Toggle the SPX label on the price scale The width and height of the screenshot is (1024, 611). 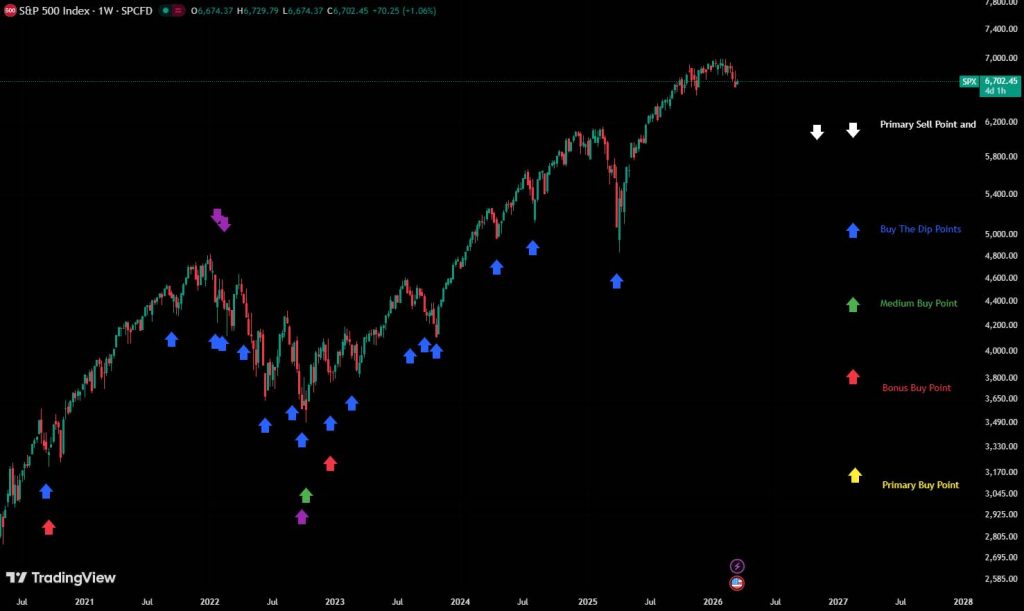click(967, 82)
